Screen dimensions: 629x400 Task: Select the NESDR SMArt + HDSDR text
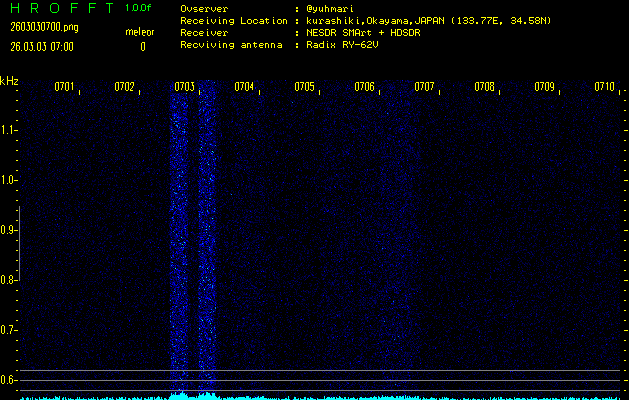[x=363, y=33]
